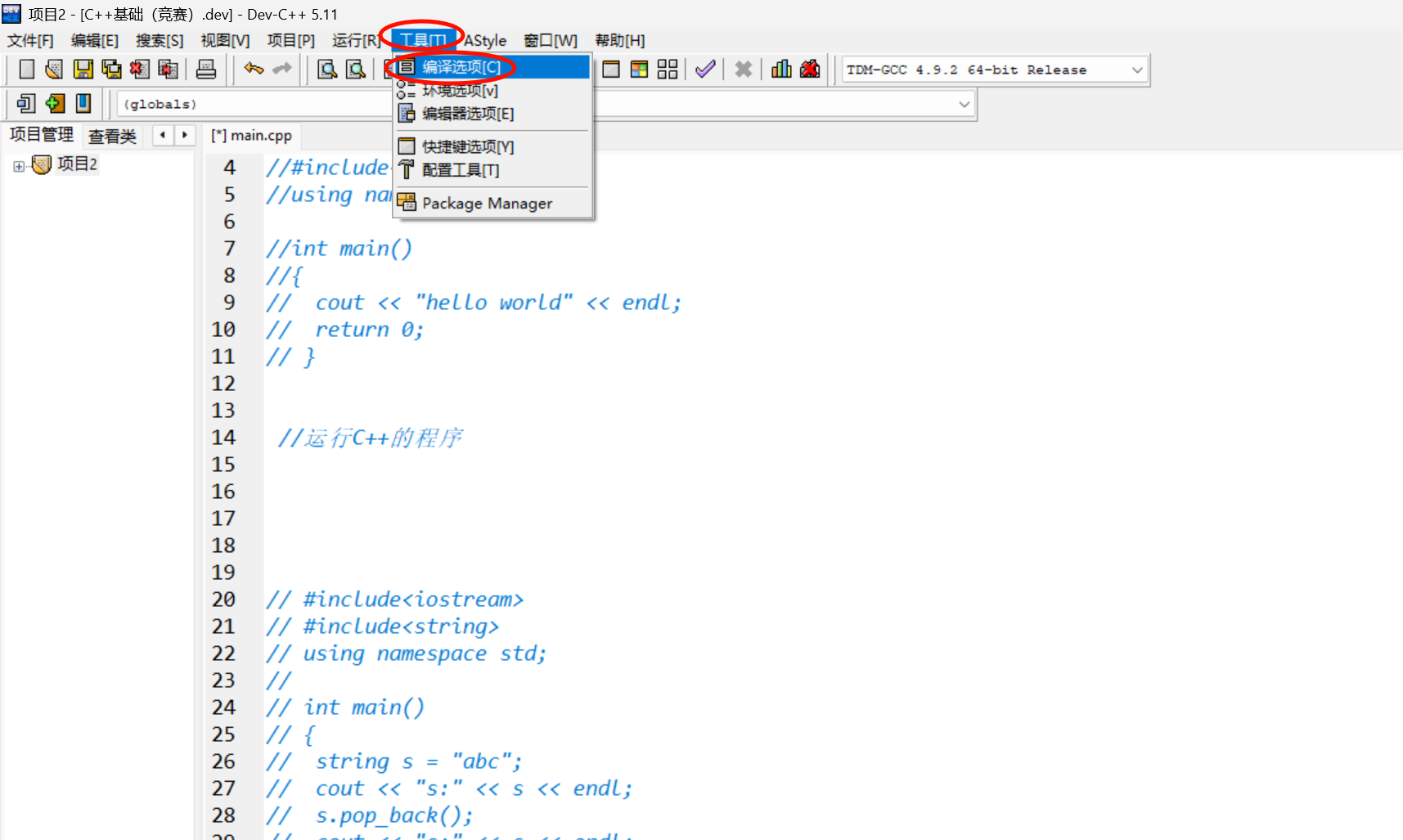Click the text "// int main()" on line 24
Viewport: 1403px width, 840px height.
345,707
